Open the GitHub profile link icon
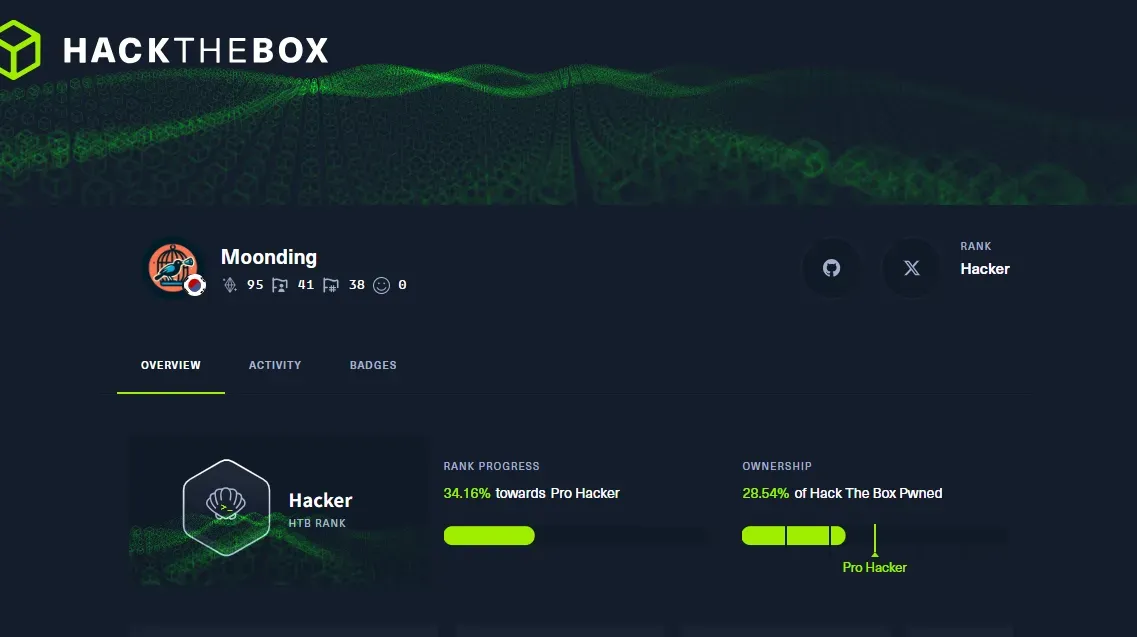Screen dimensions: 1137x637 coord(831,268)
